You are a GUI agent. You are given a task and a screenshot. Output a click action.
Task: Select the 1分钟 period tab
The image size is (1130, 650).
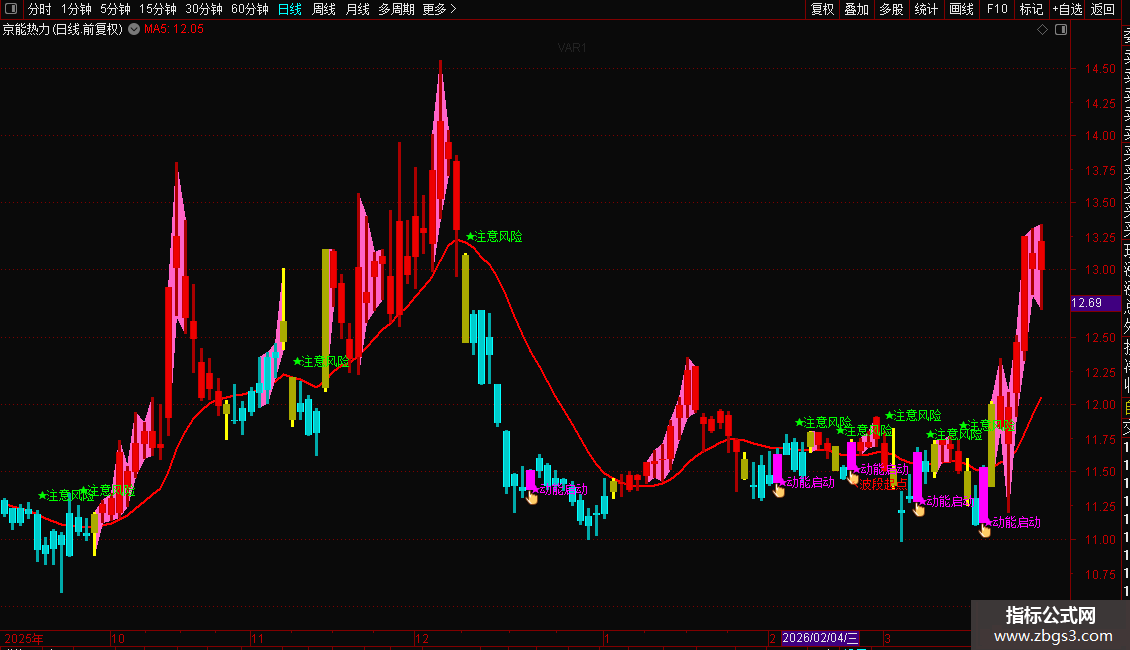(x=76, y=9)
